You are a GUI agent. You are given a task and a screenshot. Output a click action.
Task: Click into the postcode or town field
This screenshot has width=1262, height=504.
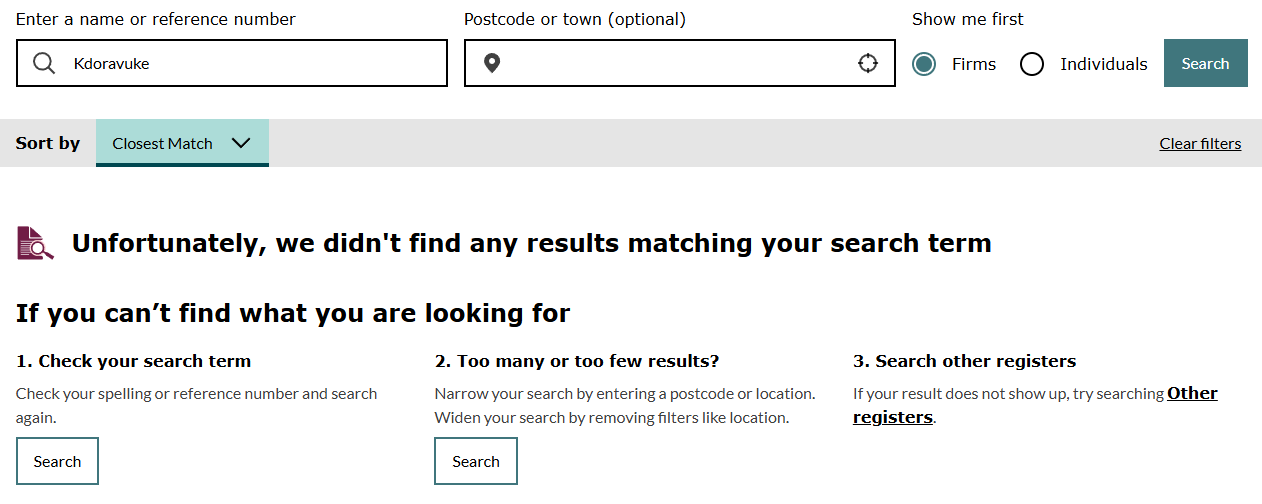click(680, 64)
